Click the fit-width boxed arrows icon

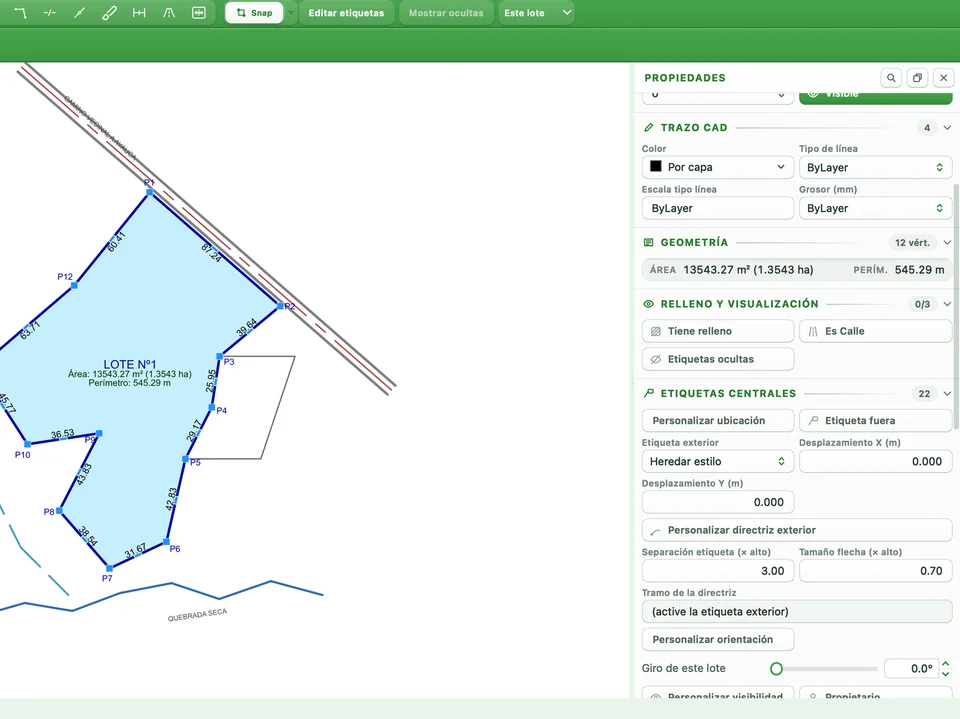tap(199, 13)
